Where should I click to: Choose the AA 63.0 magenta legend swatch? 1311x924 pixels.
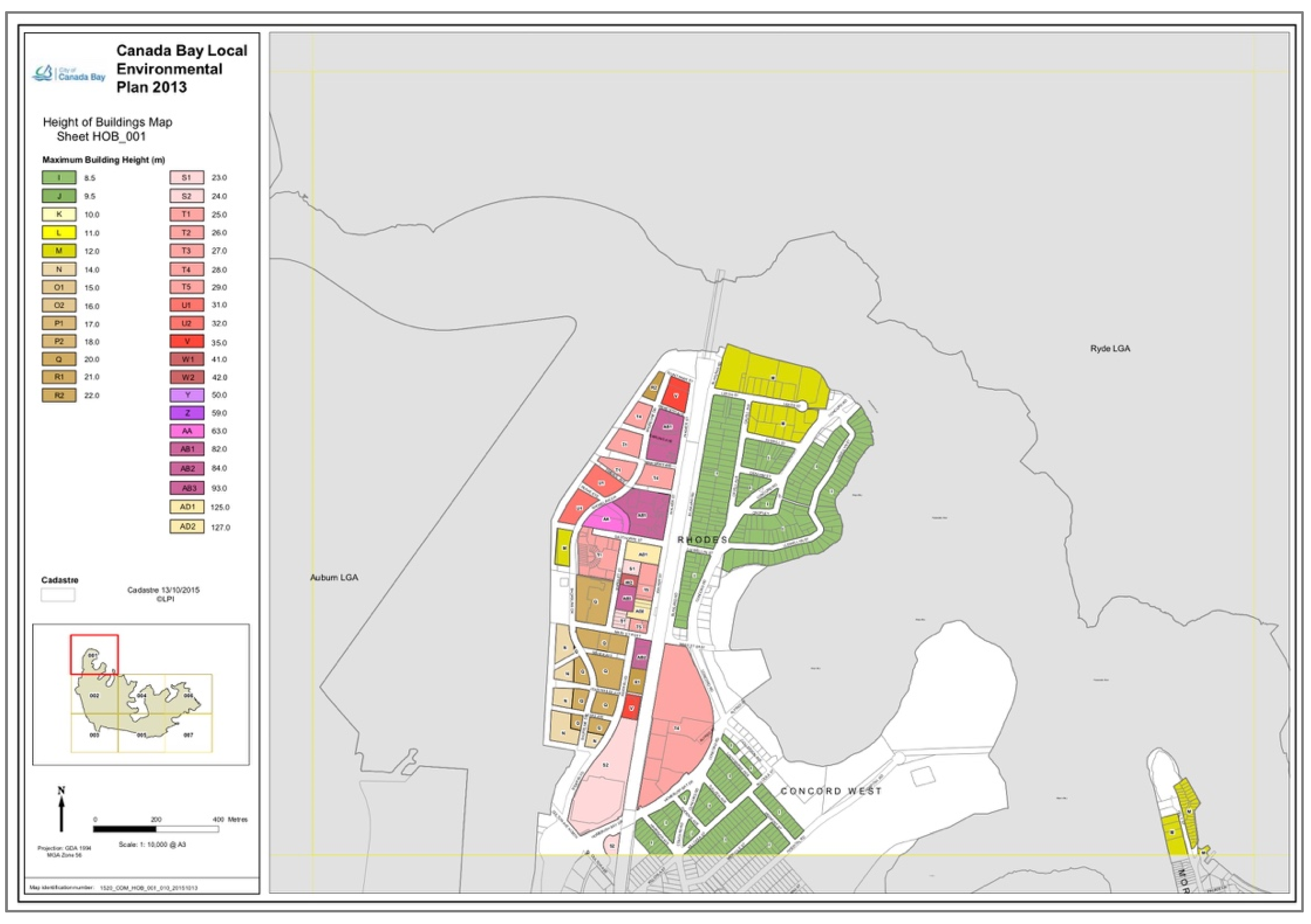(x=187, y=431)
